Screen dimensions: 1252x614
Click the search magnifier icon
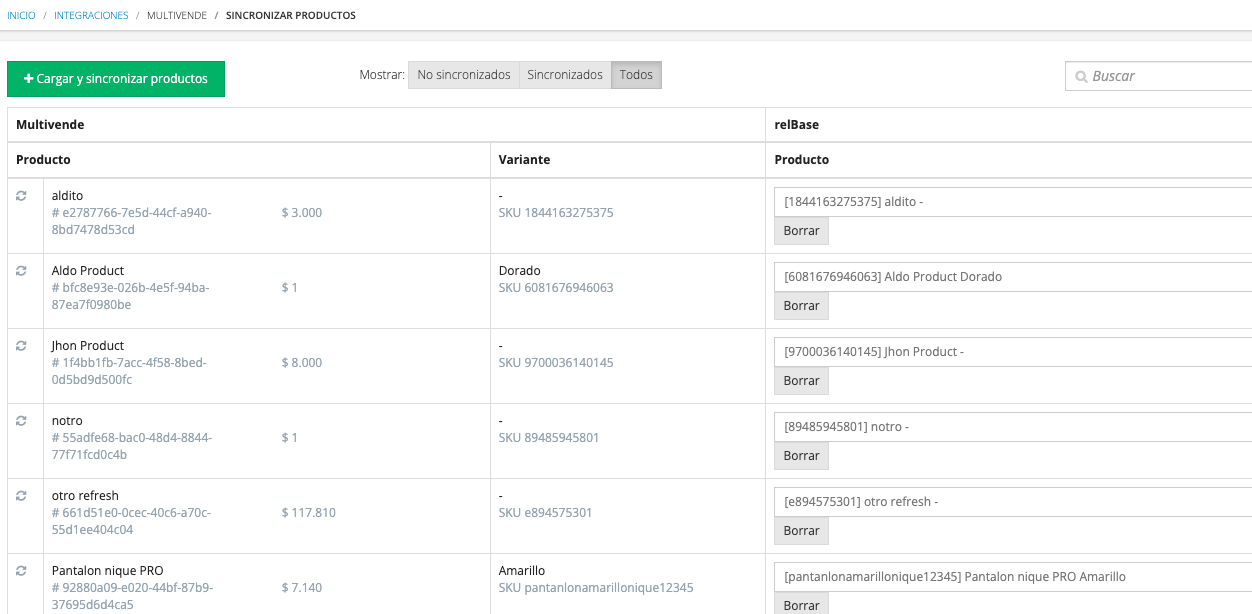click(1081, 77)
